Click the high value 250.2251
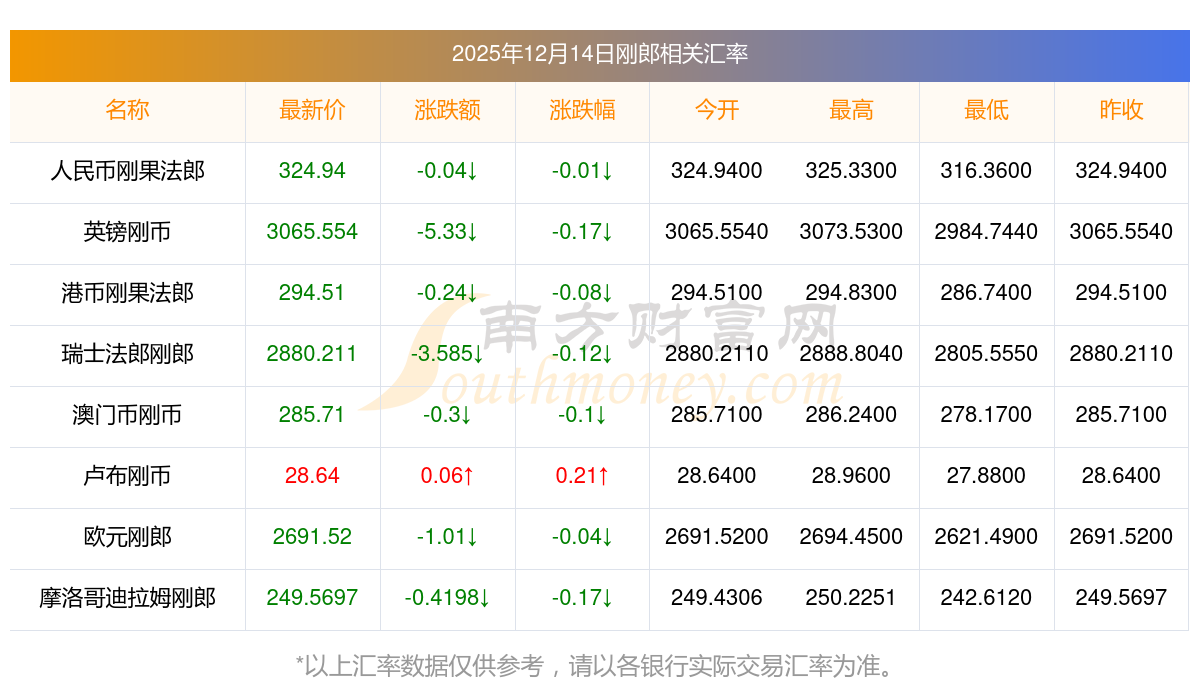Image resolution: width=1200 pixels, height=697 pixels. click(x=852, y=598)
